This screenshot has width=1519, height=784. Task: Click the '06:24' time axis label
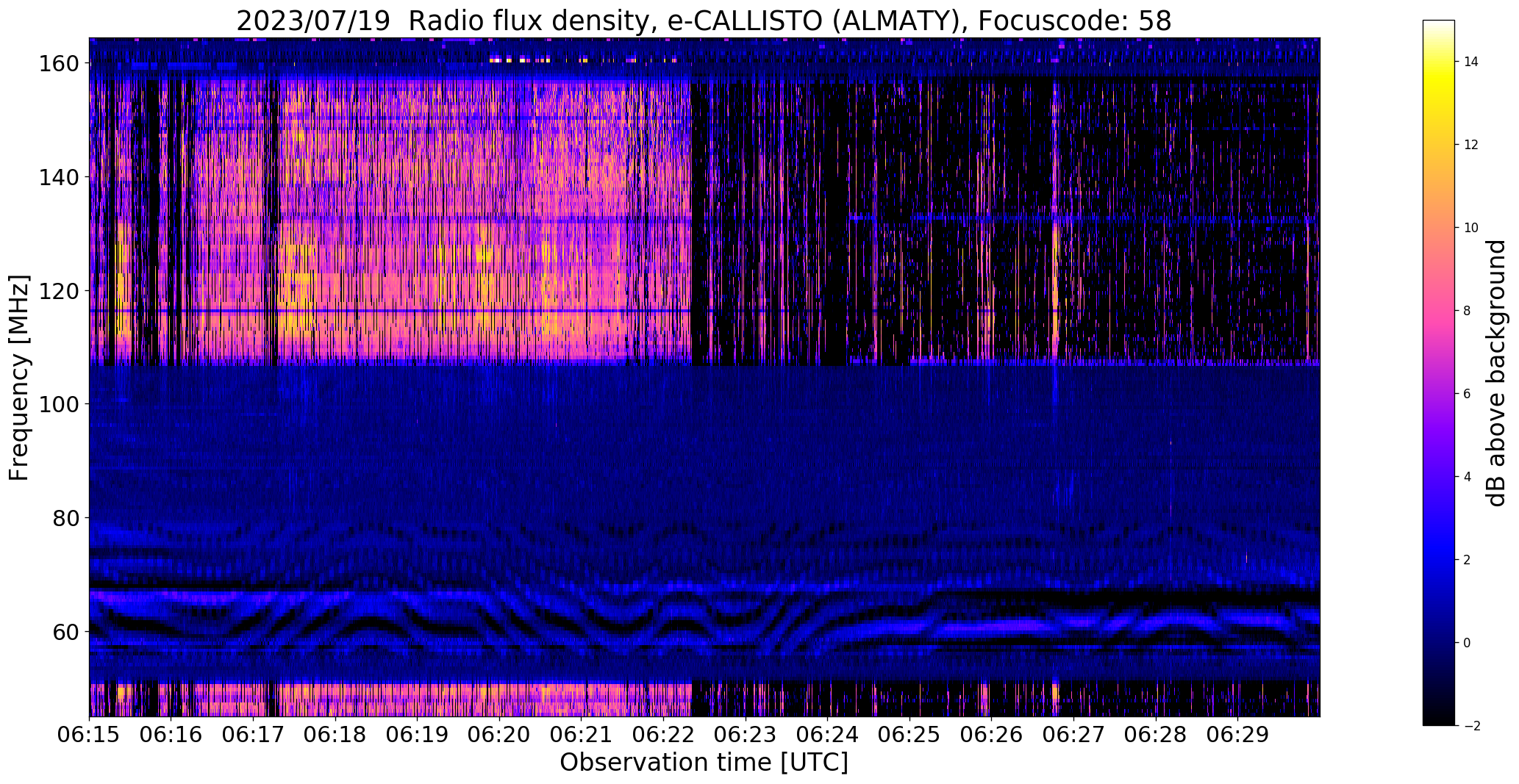(x=827, y=736)
